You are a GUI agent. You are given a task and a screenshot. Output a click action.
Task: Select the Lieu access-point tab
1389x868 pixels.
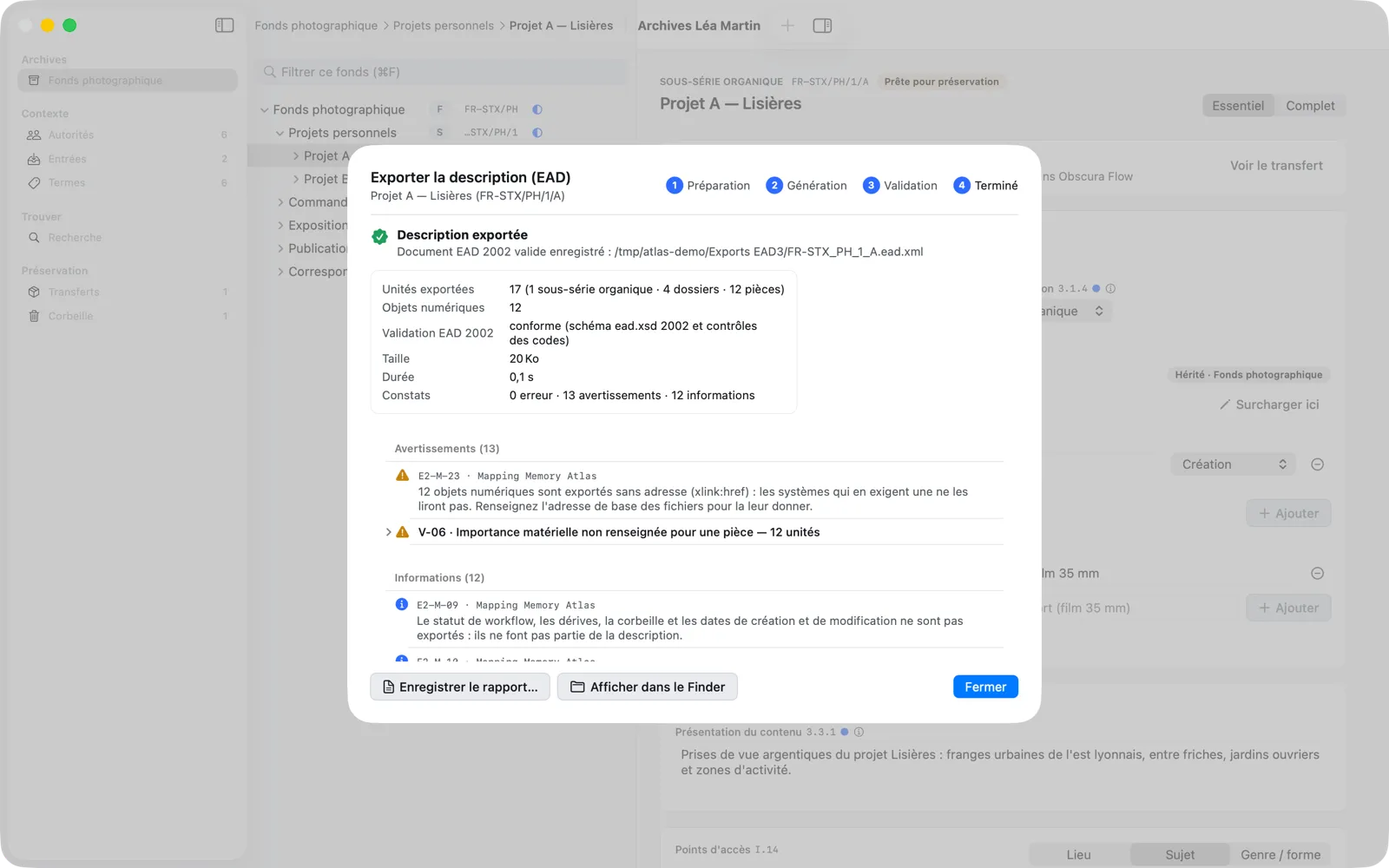(1079, 855)
